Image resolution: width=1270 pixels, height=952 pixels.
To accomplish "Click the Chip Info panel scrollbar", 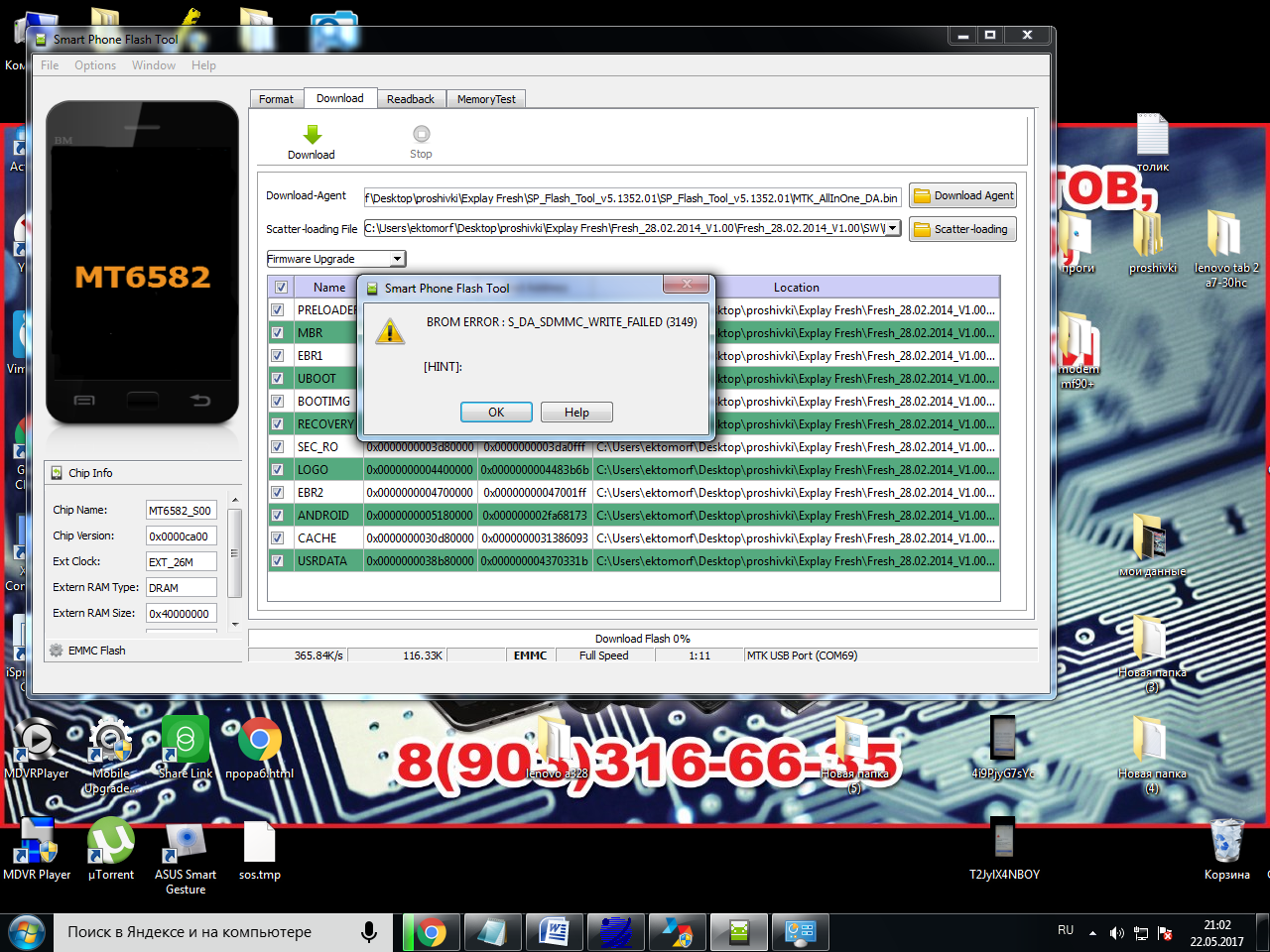I will tap(235, 552).
